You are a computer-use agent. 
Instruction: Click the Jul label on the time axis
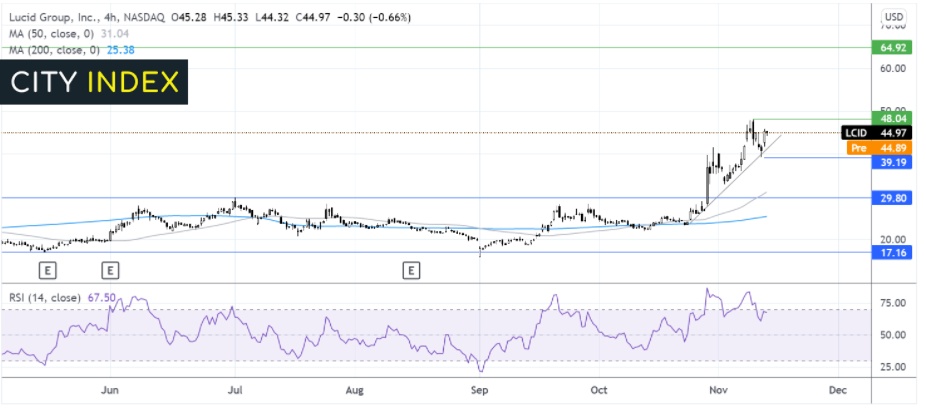[234, 391]
